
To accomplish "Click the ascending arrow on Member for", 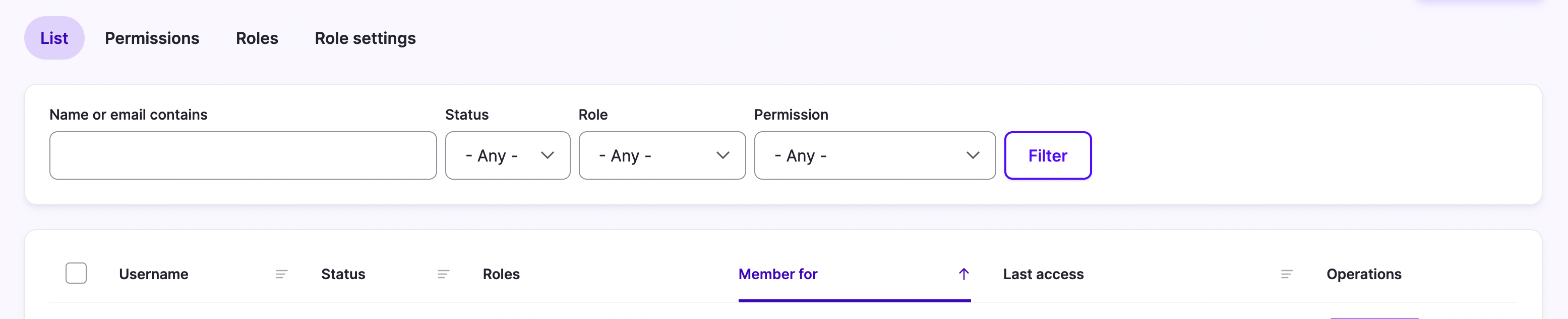I will (963, 274).
